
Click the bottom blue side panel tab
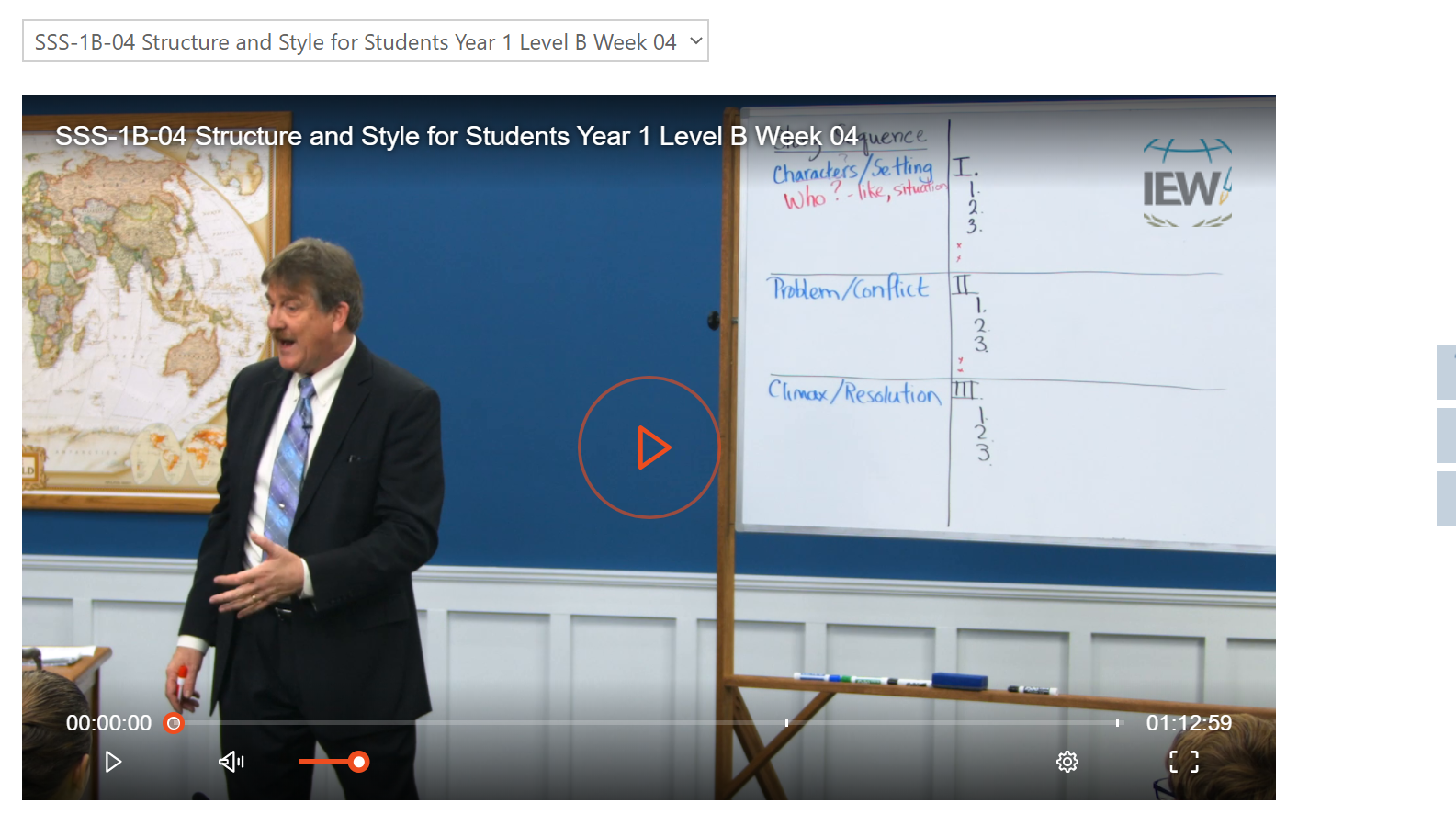[1446, 498]
